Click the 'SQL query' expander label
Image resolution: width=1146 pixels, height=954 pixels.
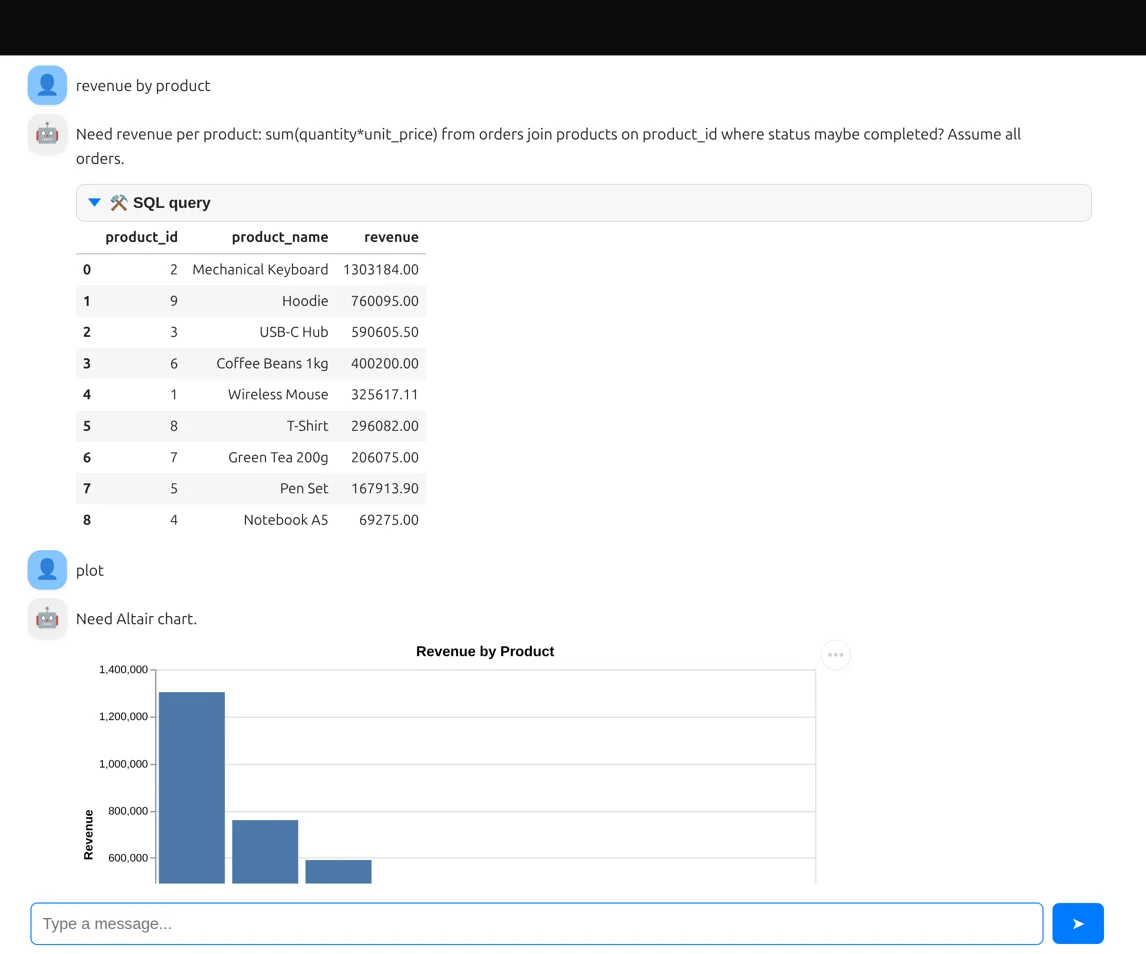(171, 203)
